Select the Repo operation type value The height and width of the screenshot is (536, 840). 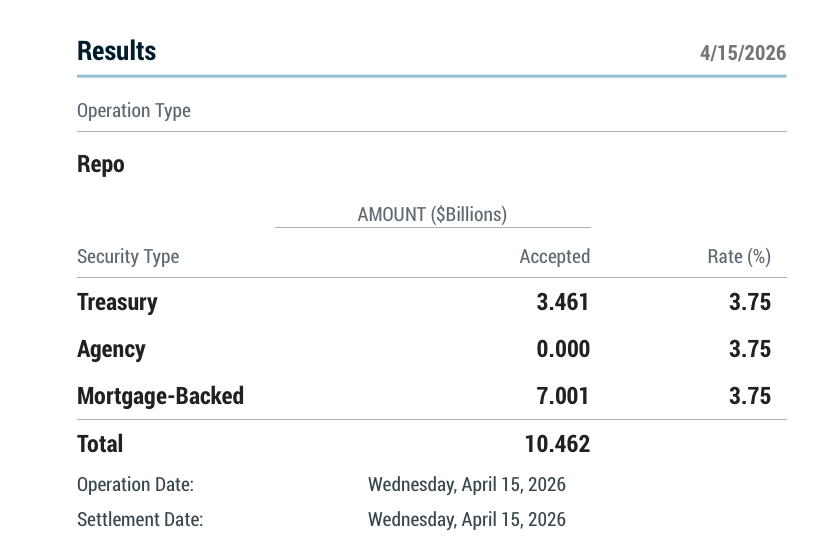point(101,165)
